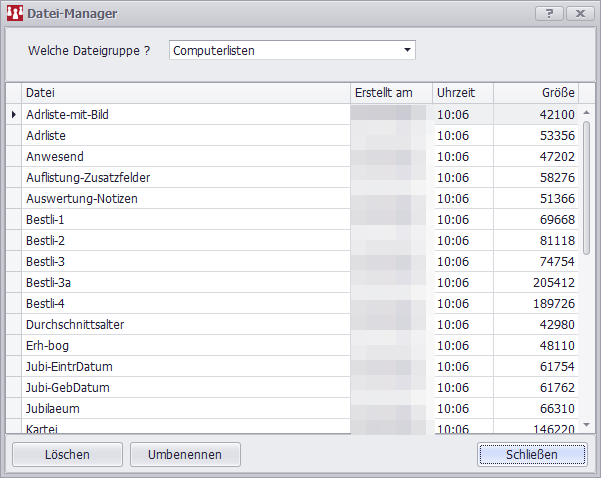This screenshot has width=601, height=478.
Task: Select the Anwesend file entry
Action: coord(55,157)
